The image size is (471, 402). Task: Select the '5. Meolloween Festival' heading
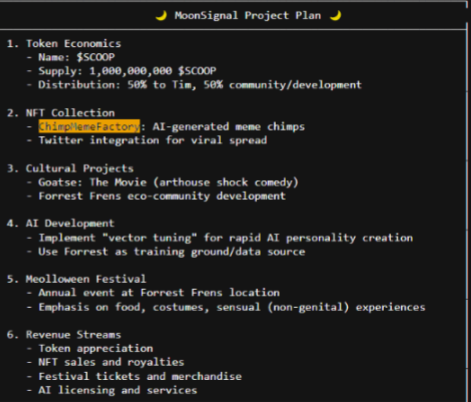[x=77, y=279]
